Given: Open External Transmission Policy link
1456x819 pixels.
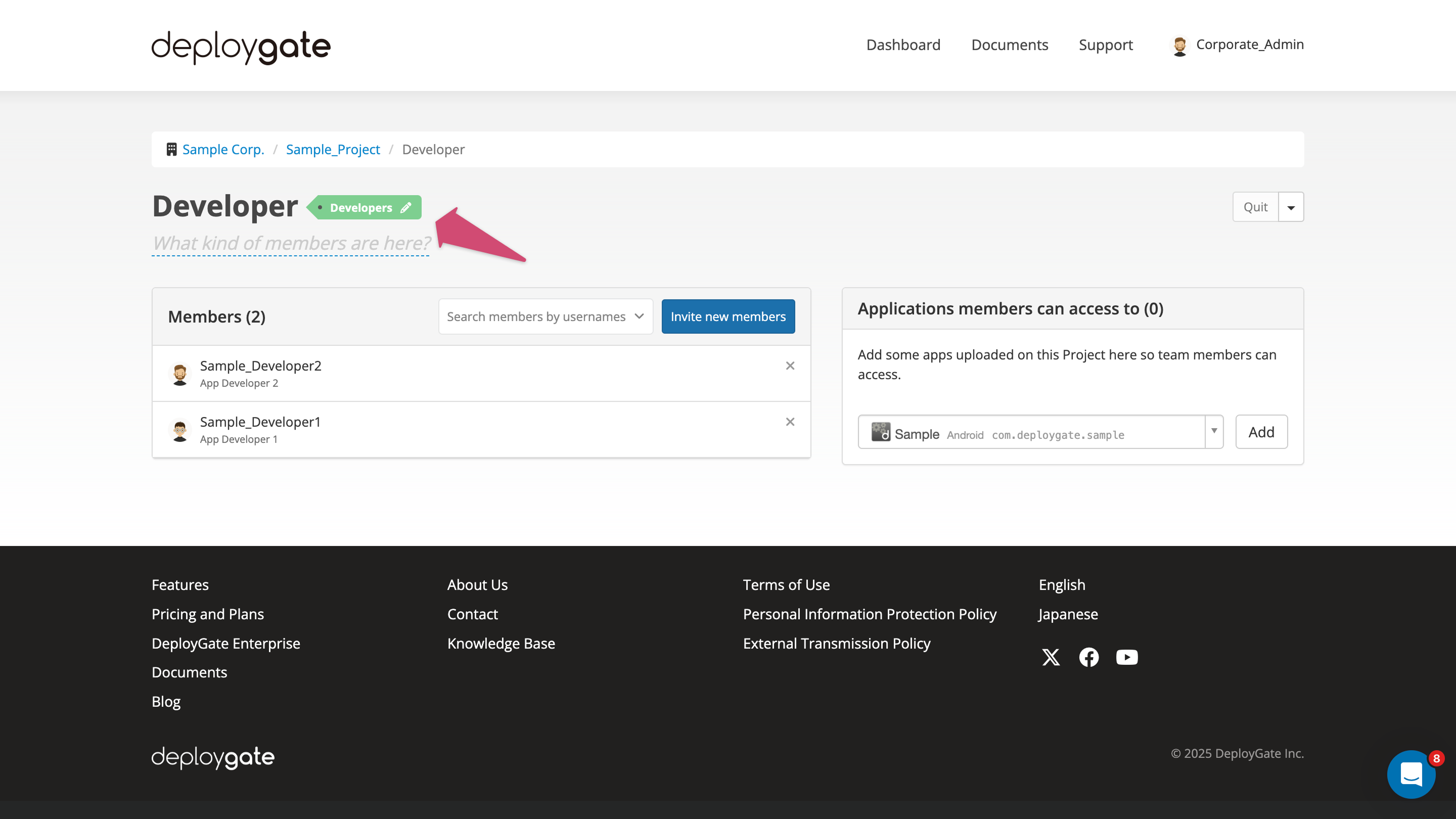Looking at the screenshot, I should [837, 643].
